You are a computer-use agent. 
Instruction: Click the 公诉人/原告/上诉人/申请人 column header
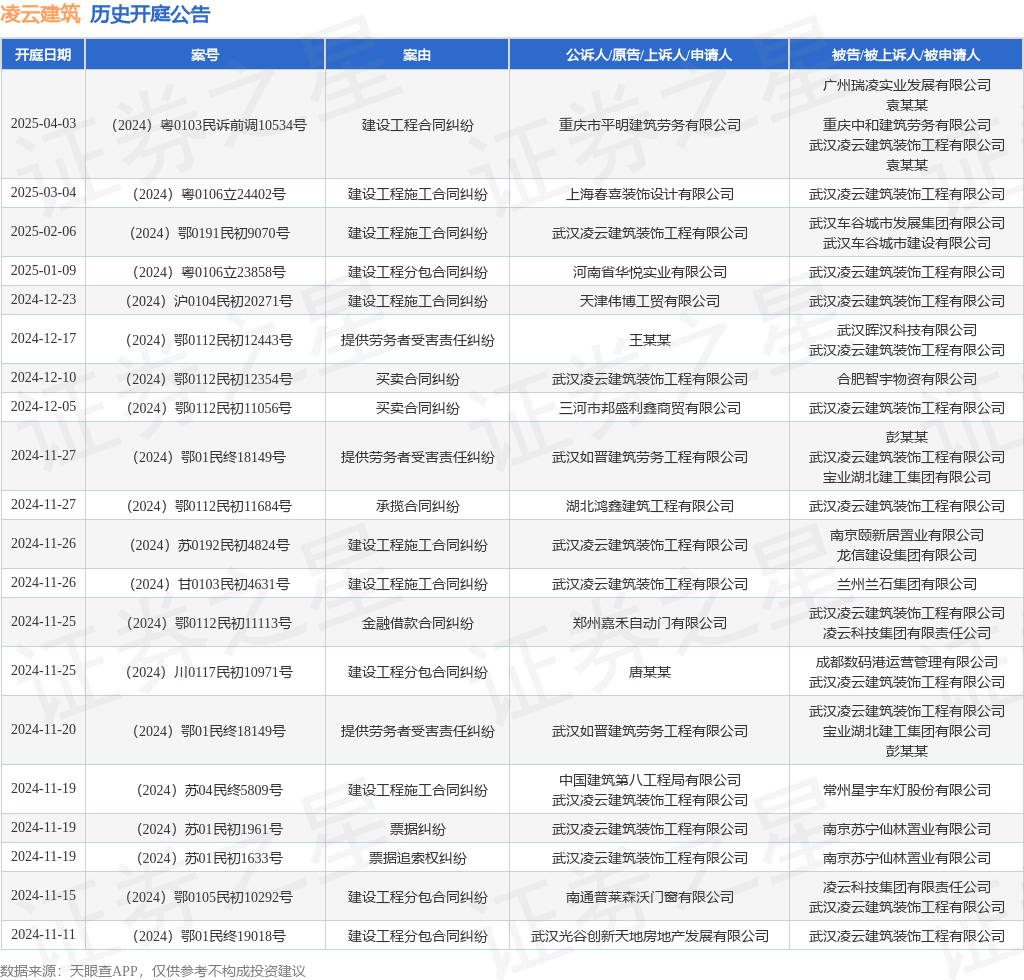649,55
